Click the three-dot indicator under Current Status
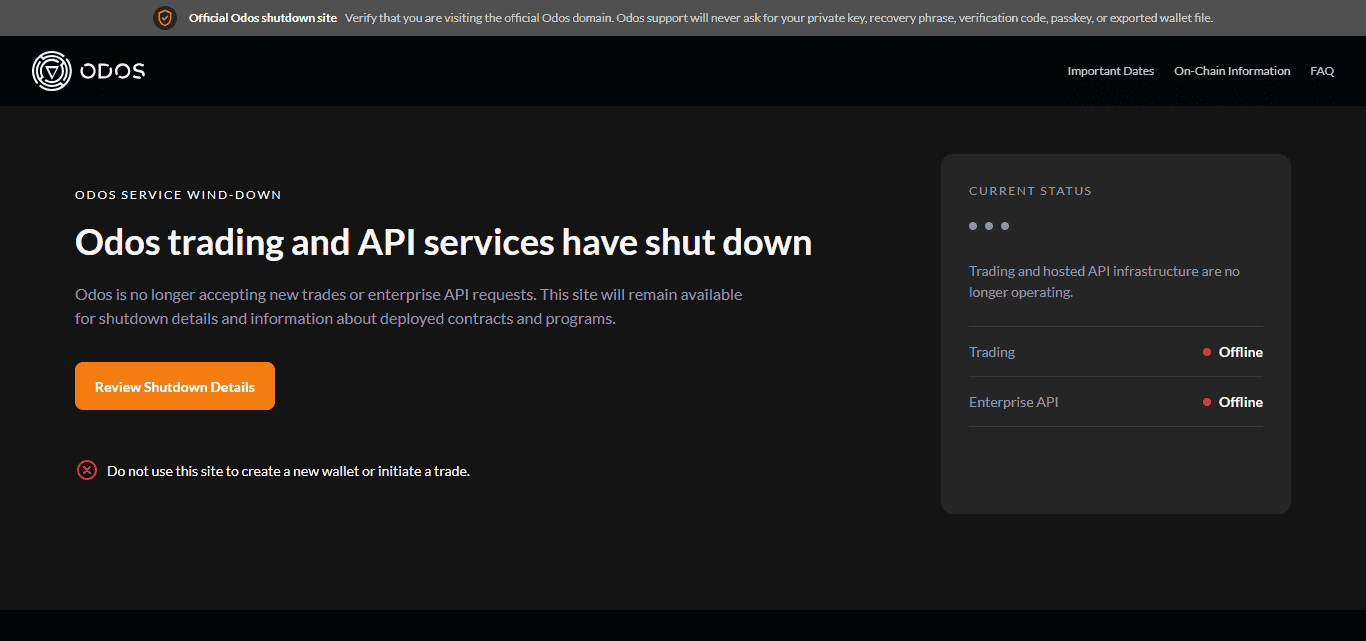 click(989, 226)
